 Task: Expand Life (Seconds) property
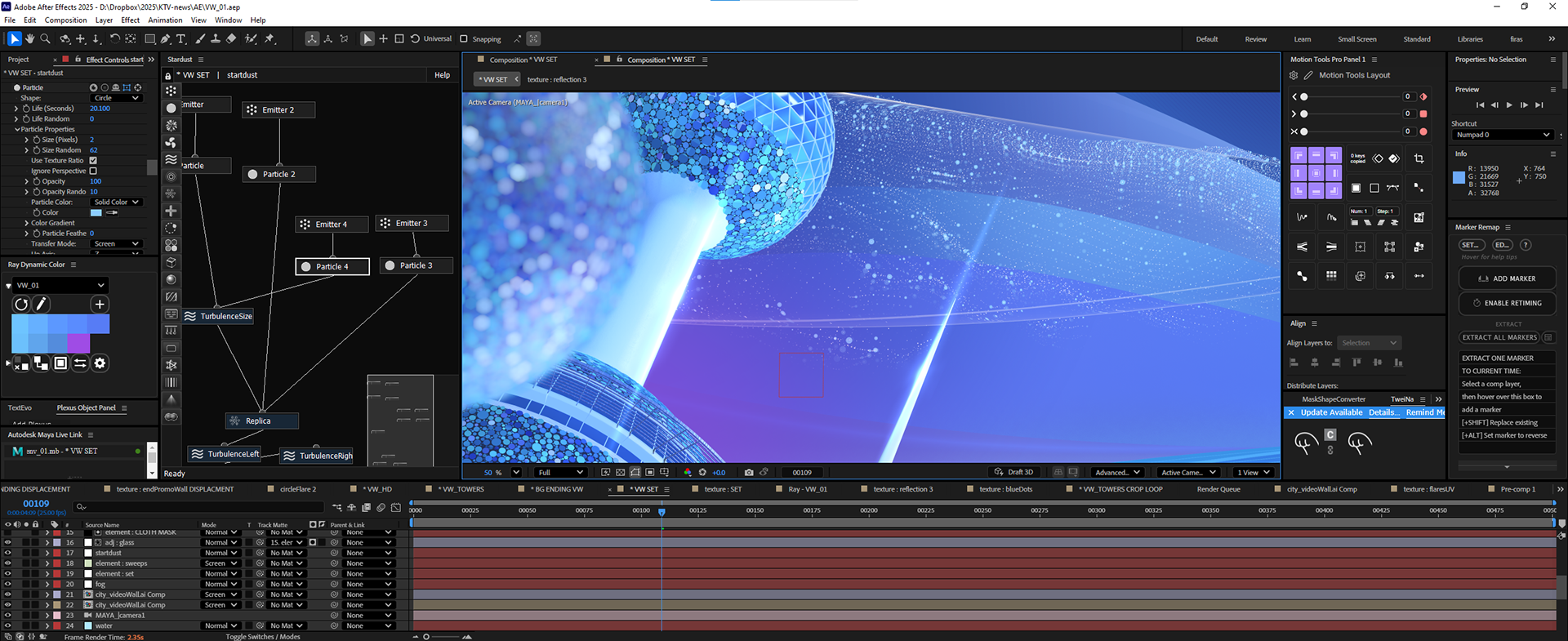click(16, 109)
